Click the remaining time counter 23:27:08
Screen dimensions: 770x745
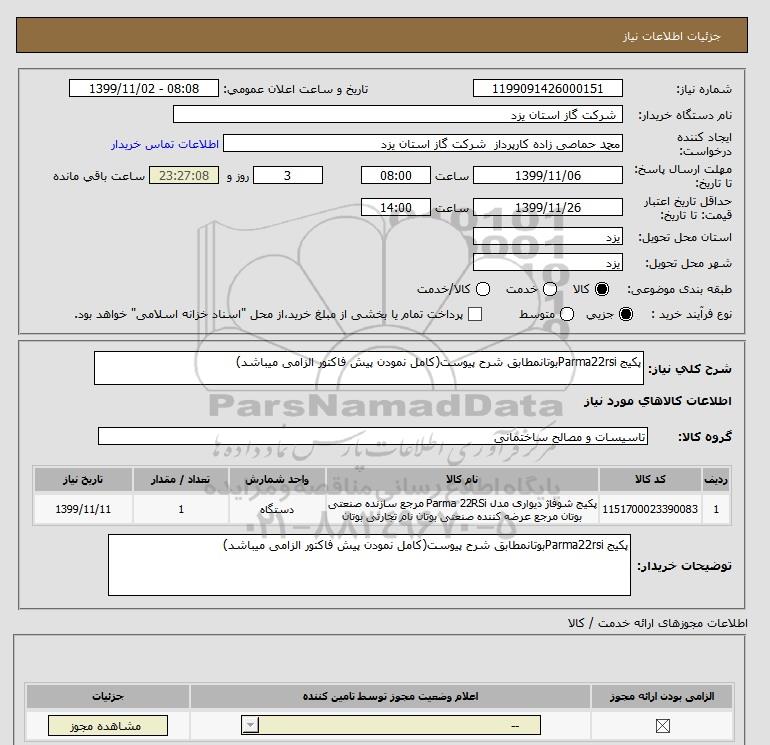point(184,175)
